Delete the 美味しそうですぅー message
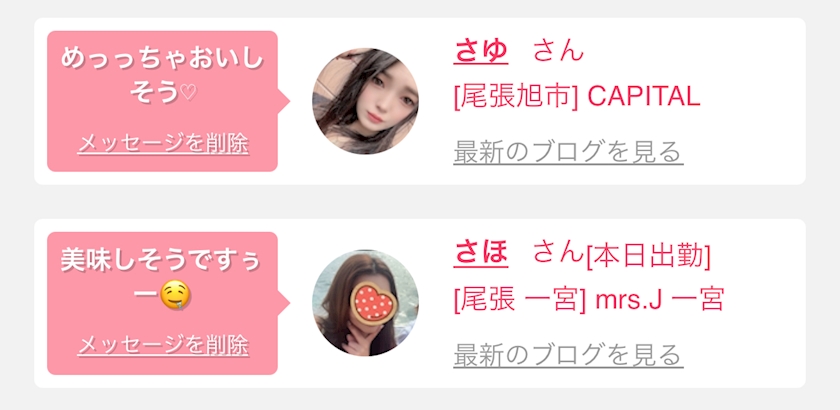The height and width of the screenshot is (410, 840). [163, 345]
